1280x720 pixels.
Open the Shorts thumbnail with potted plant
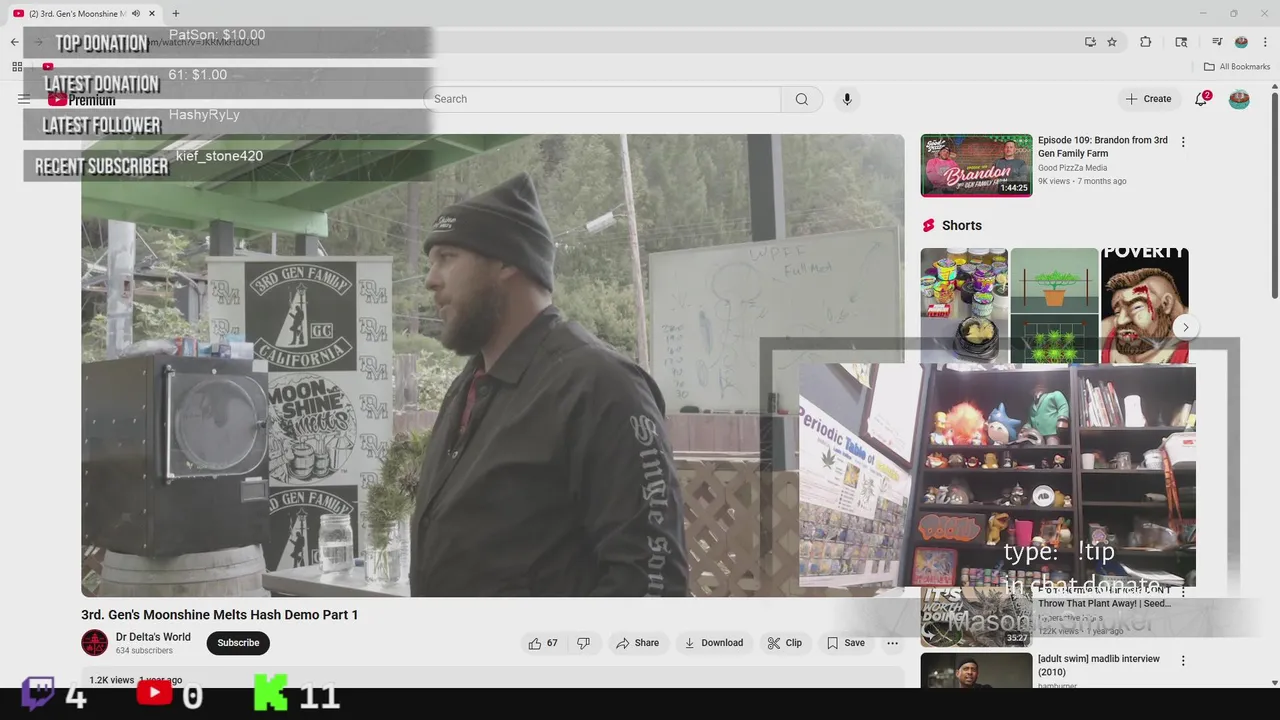pos(1054,306)
